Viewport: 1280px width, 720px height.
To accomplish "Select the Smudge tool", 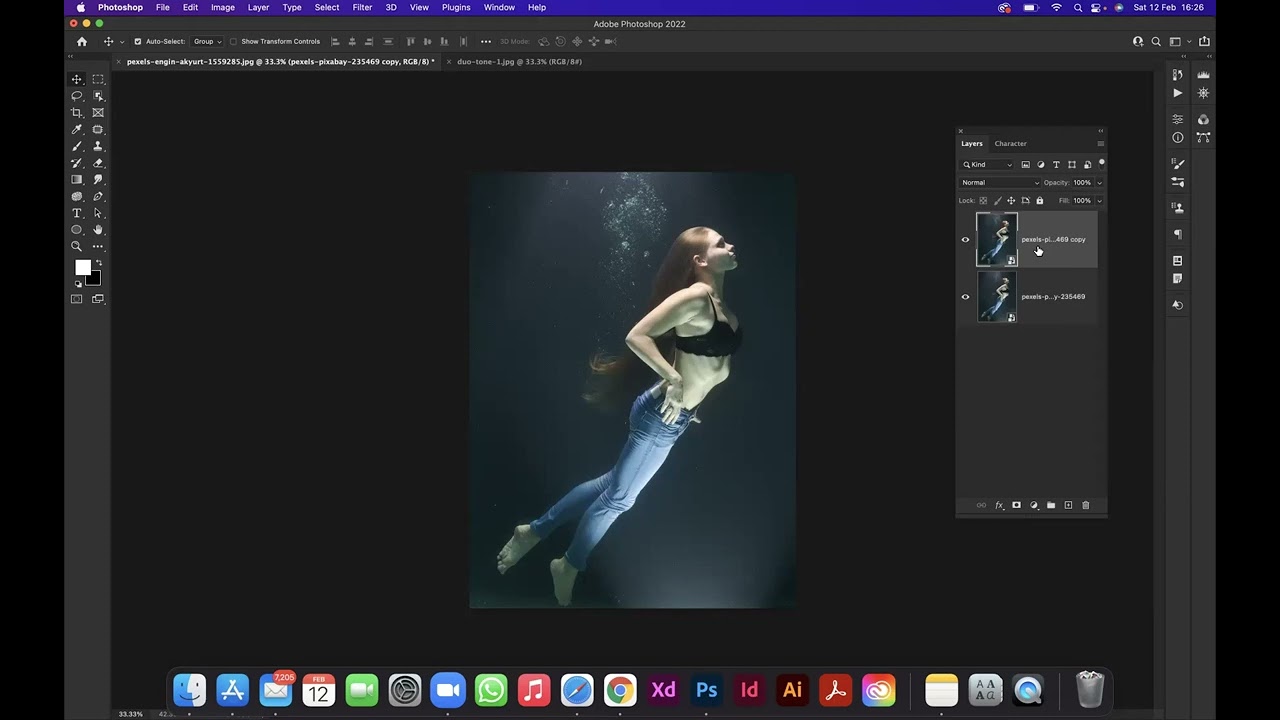I will [x=98, y=179].
